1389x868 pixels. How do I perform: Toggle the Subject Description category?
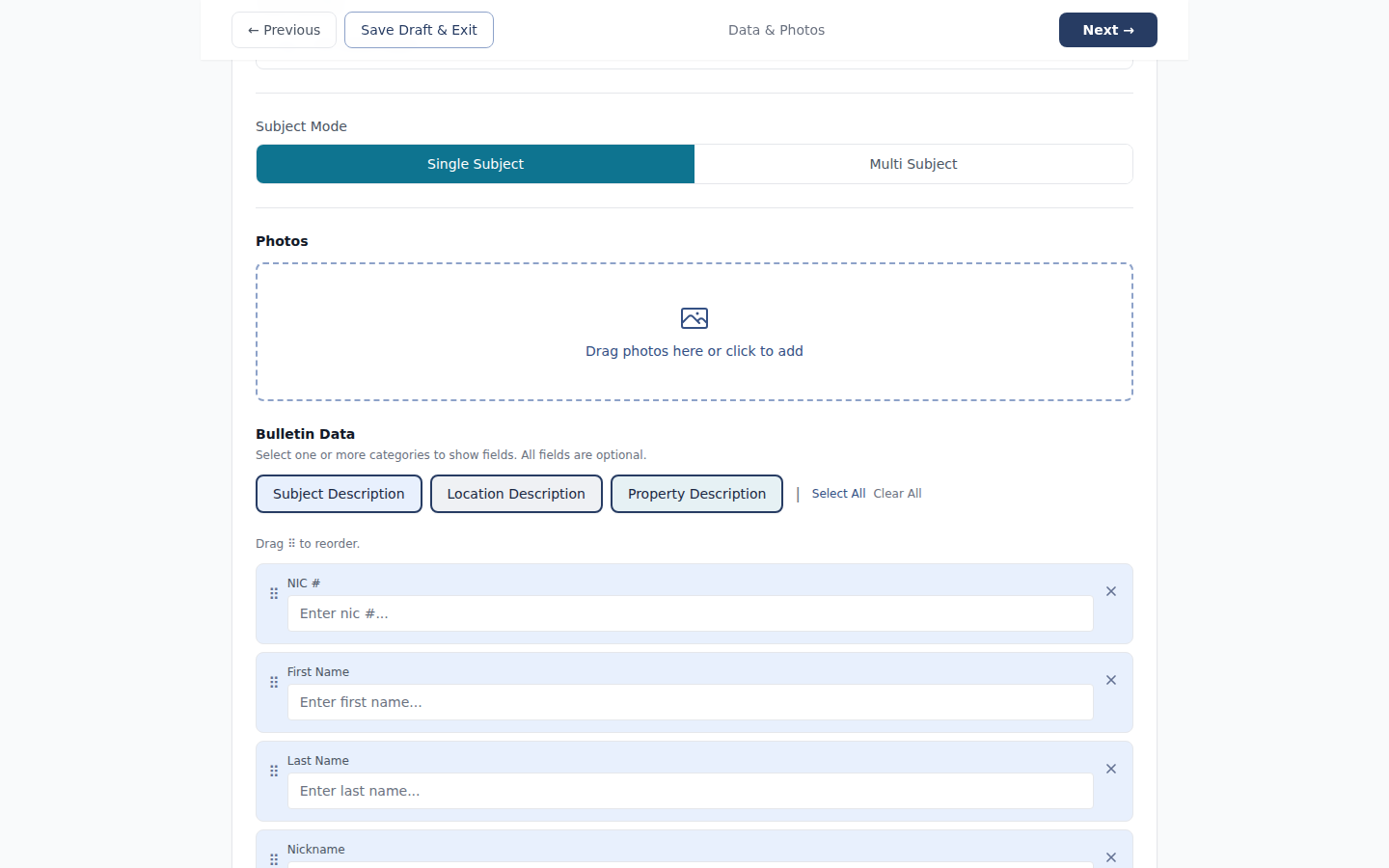[339, 494]
